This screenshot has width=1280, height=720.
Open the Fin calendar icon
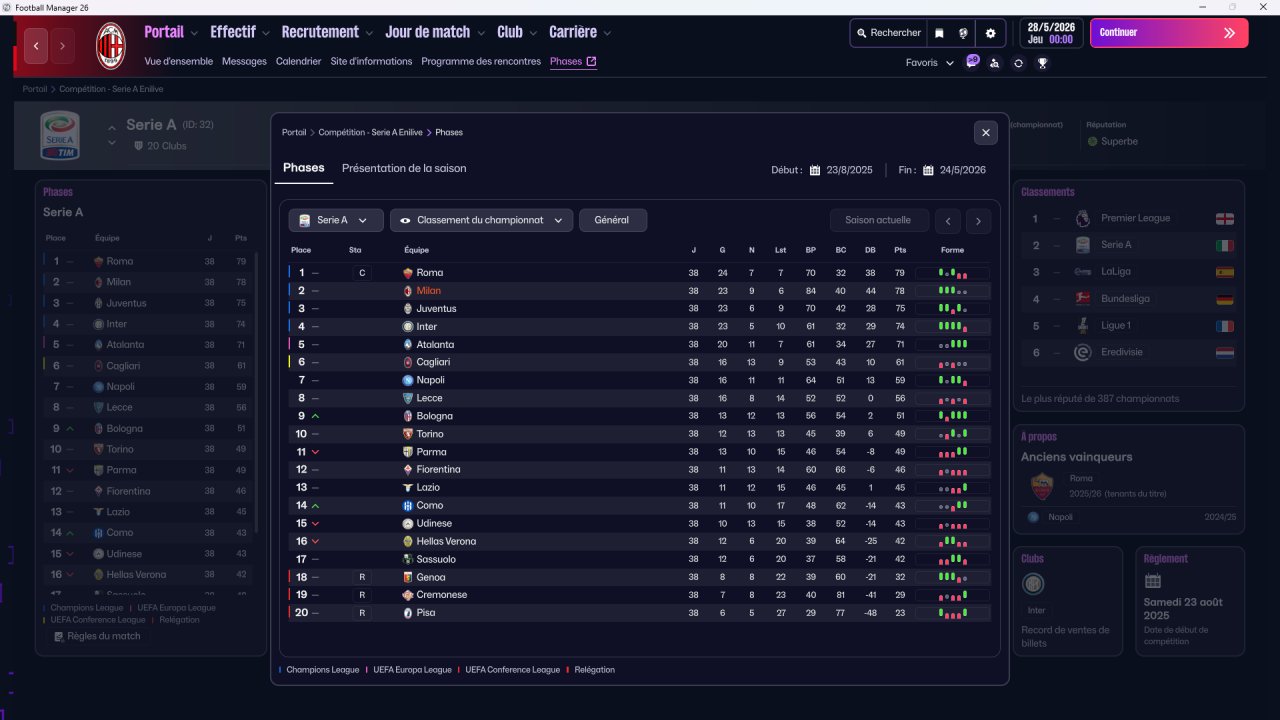pos(928,170)
